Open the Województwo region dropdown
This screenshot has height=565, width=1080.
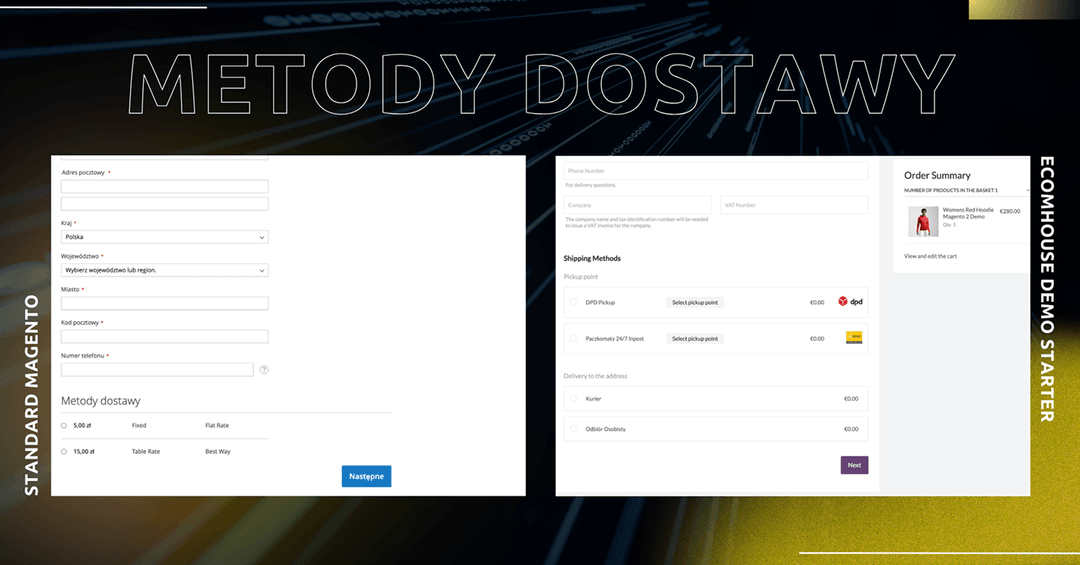coord(165,270)
